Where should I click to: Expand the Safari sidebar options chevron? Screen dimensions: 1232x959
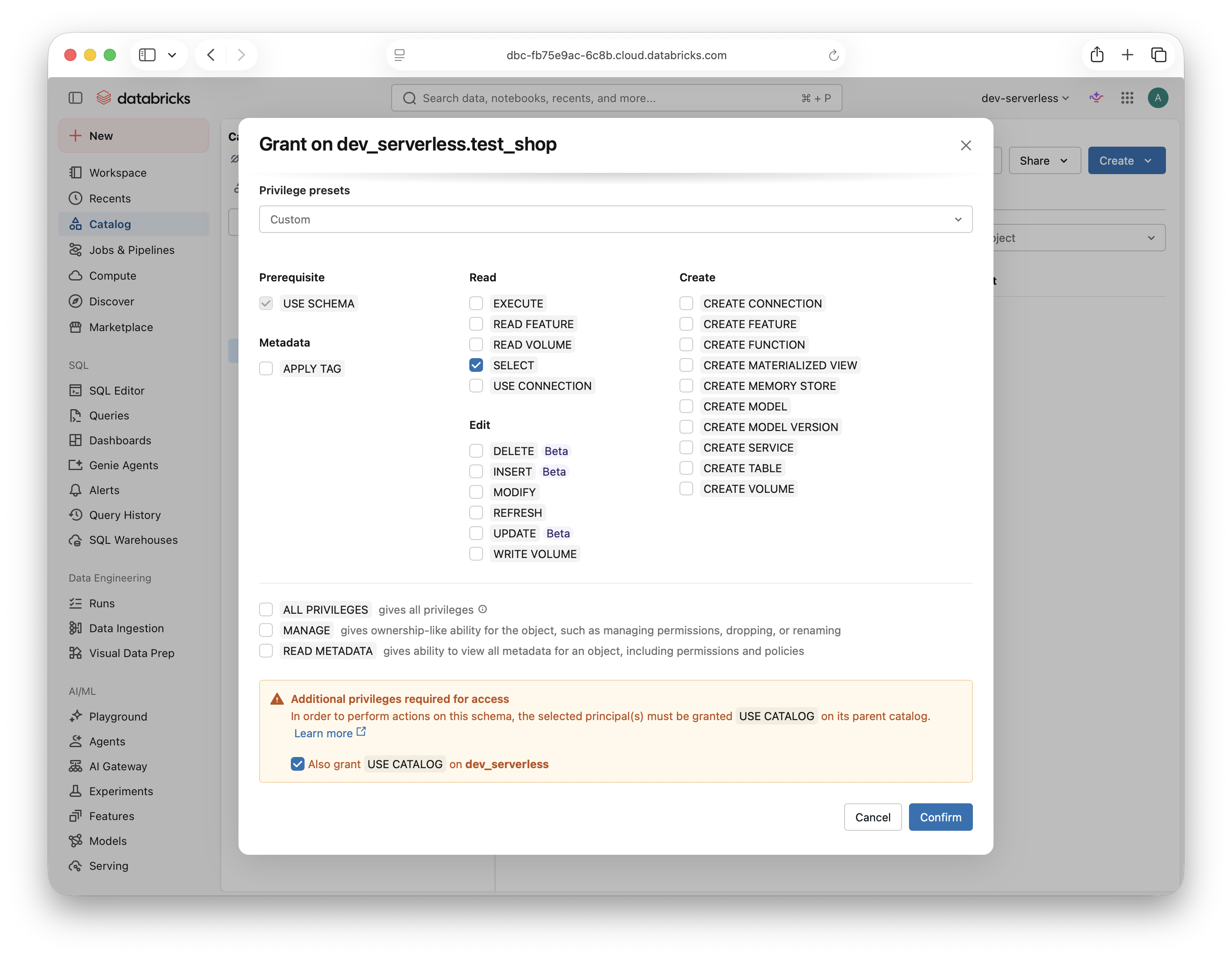coord(172,55)
